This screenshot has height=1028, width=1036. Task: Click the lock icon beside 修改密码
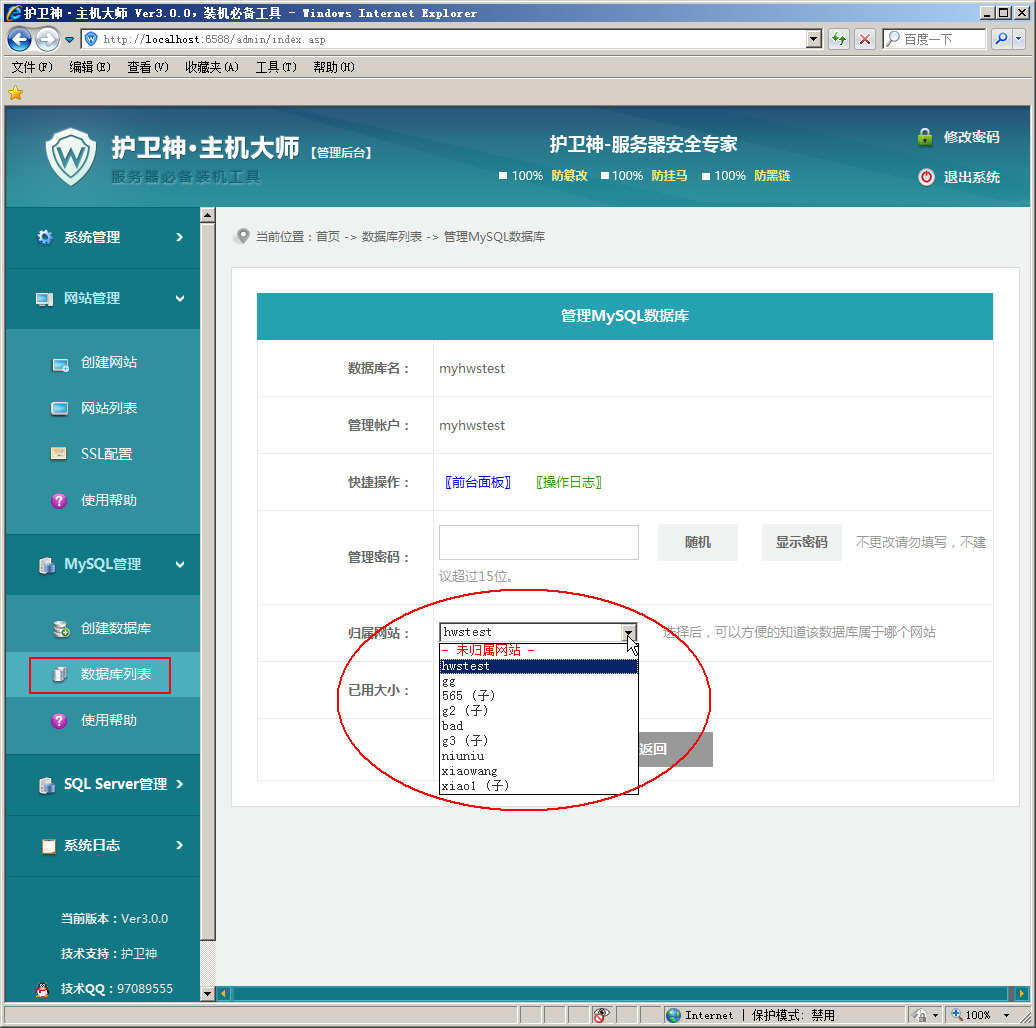[925, 137]
